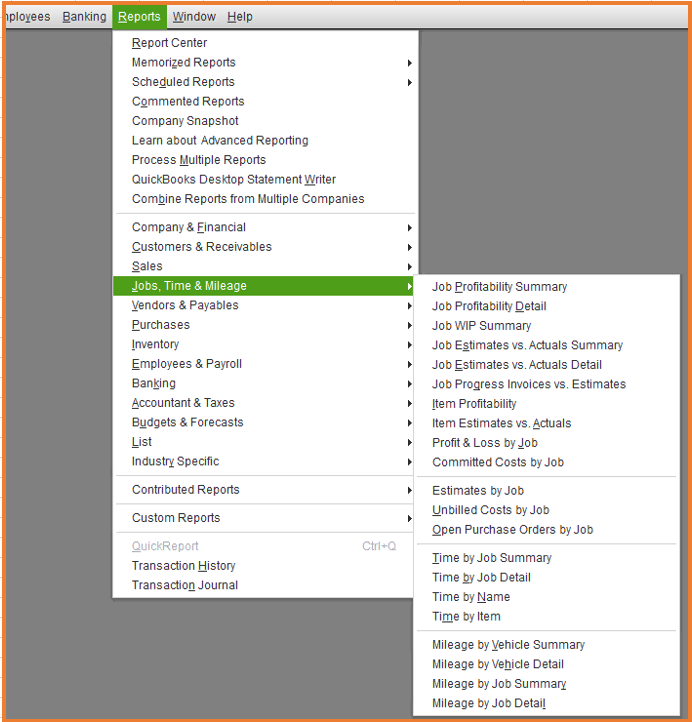
Task: Open Item Estimates vs. Actuals report
Action: point(547,423)
